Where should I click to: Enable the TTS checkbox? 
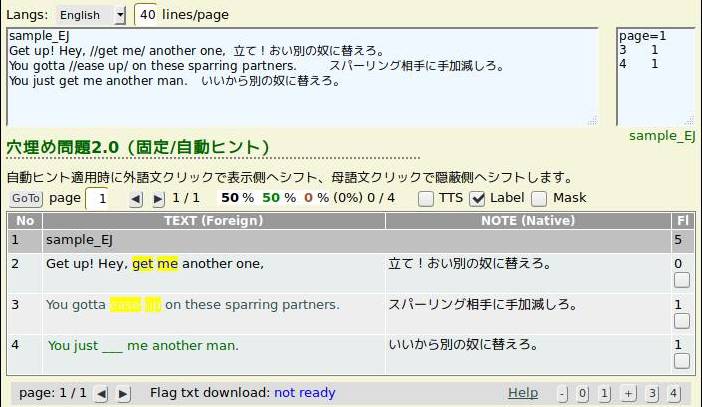click(426, 199)
